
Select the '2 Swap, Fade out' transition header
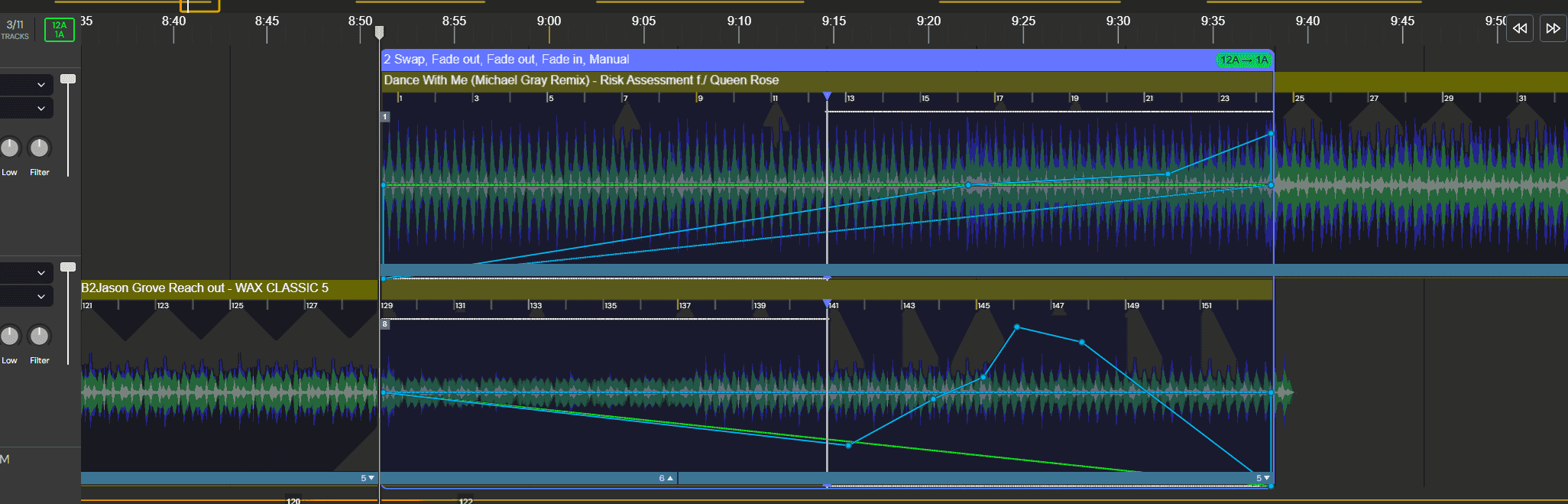tap(827, 60)
